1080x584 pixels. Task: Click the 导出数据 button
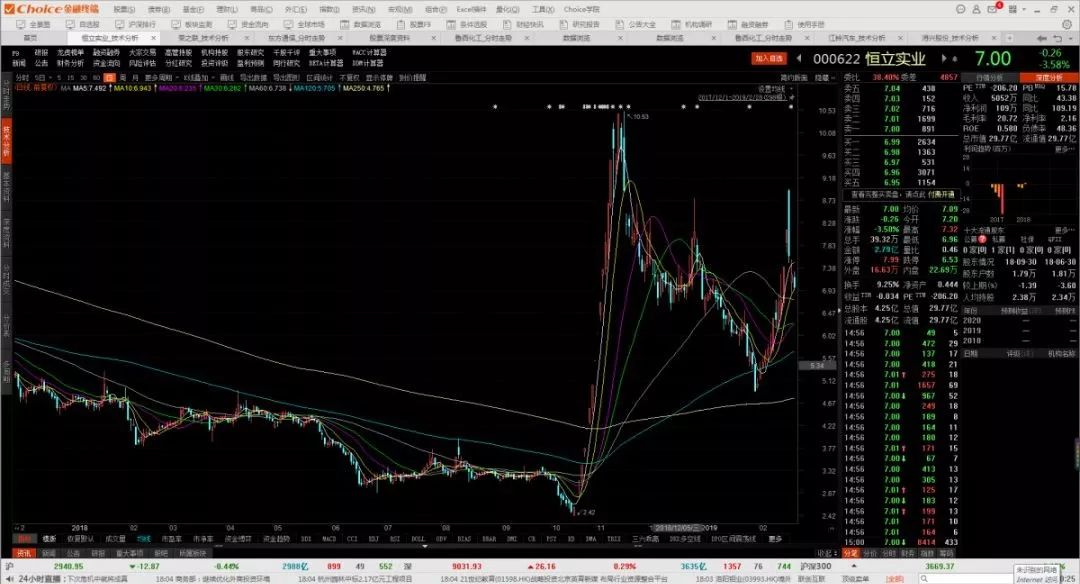(252, 78)
